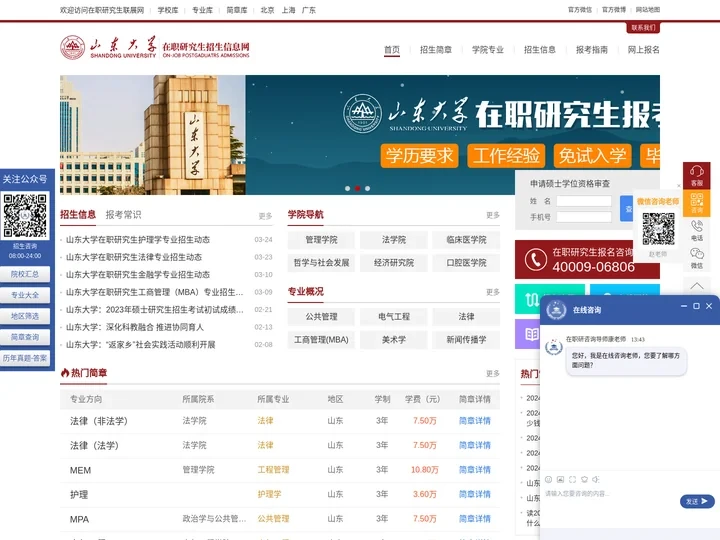Image resolution: width=720 pixels, height=540 pixels.
Task: Click 官方微信 link at top right
Action: [579, 10]
